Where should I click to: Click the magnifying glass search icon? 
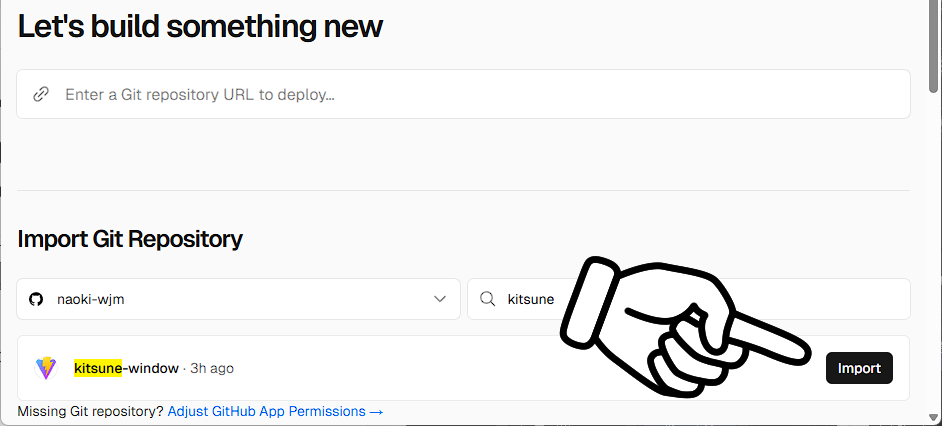[488, 299]
